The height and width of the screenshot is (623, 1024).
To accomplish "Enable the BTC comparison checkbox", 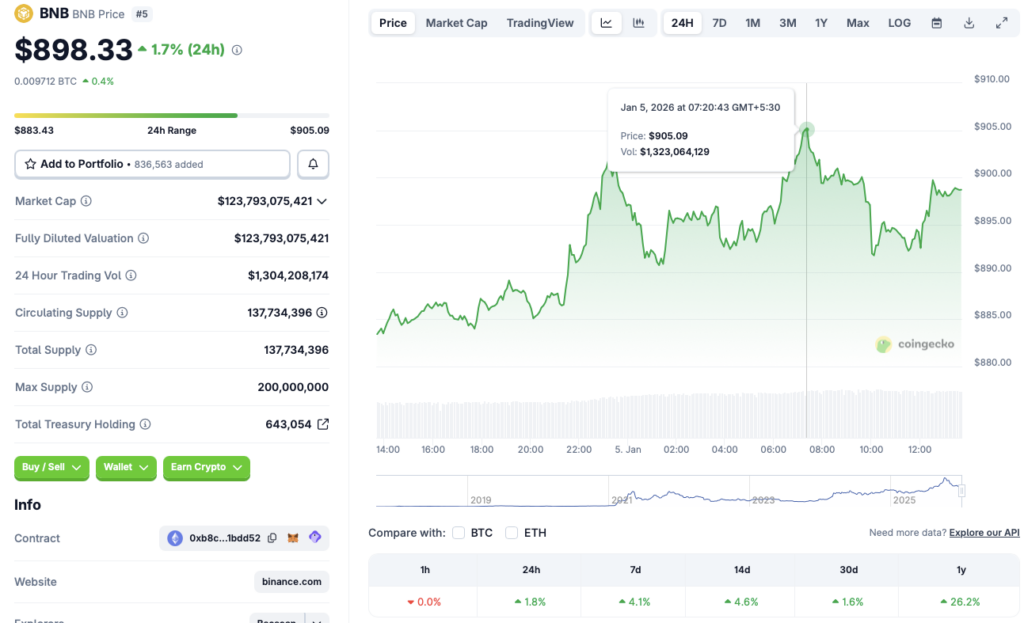I will click(x=458, y=533).
